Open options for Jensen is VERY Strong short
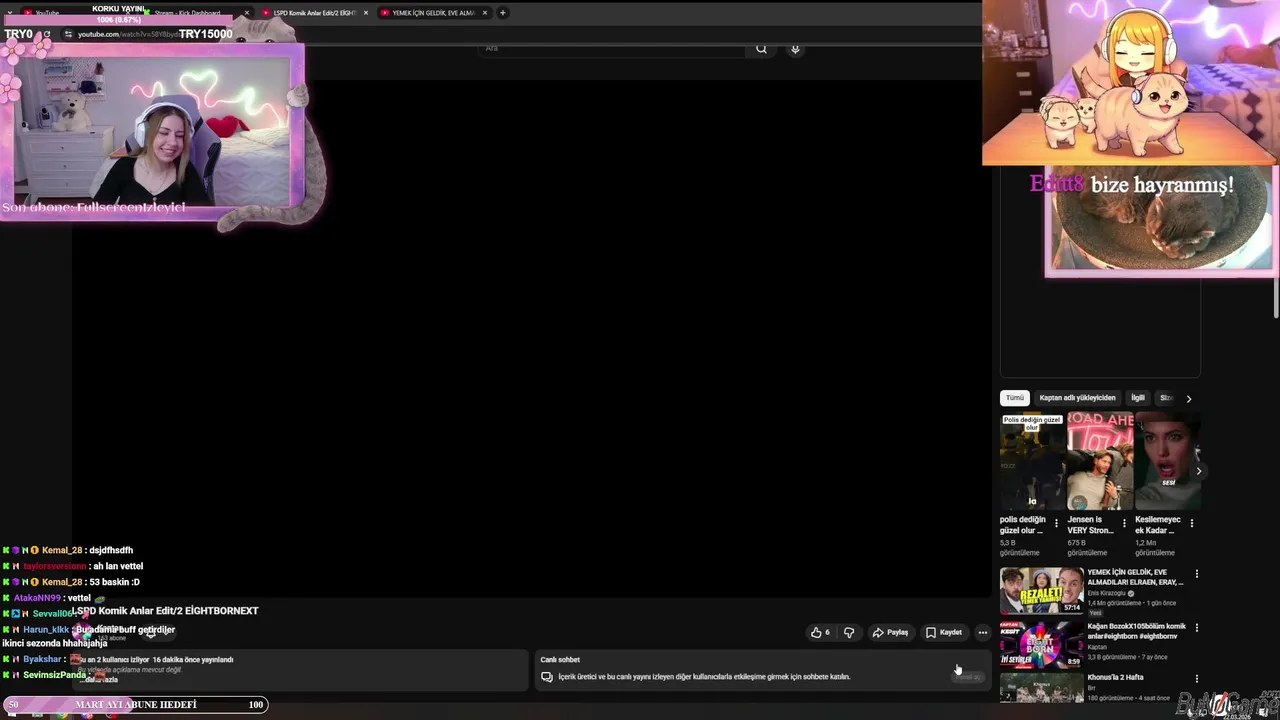1280x720 pixels. click(1124, 523)
